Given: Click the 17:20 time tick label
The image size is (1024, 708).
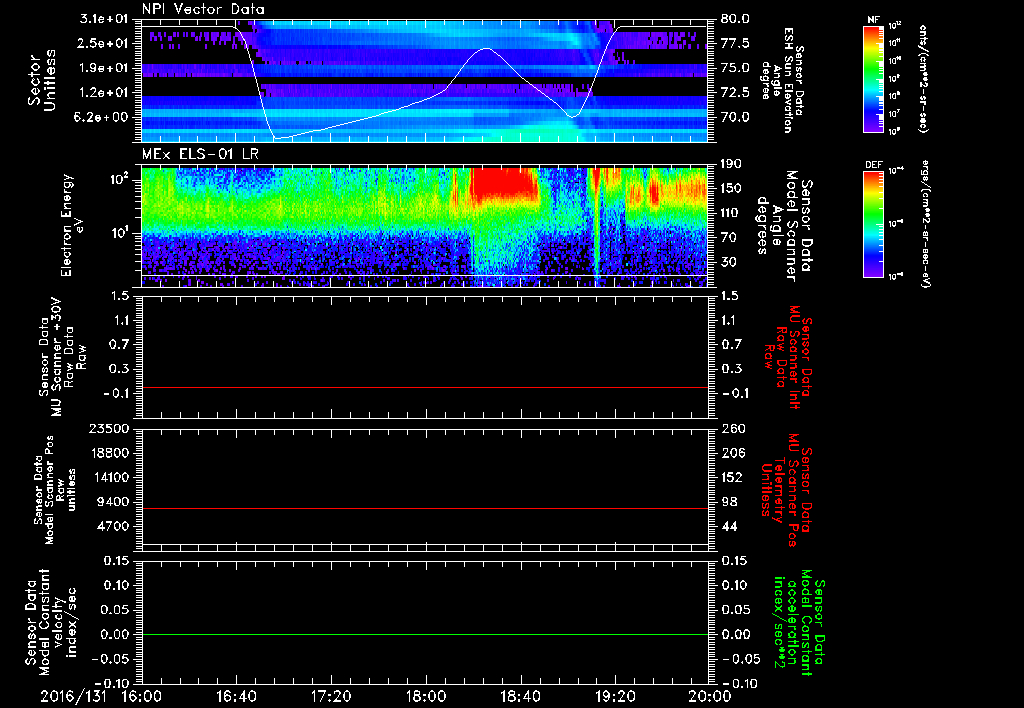Looking at the screenshot, I should [331, 696].
